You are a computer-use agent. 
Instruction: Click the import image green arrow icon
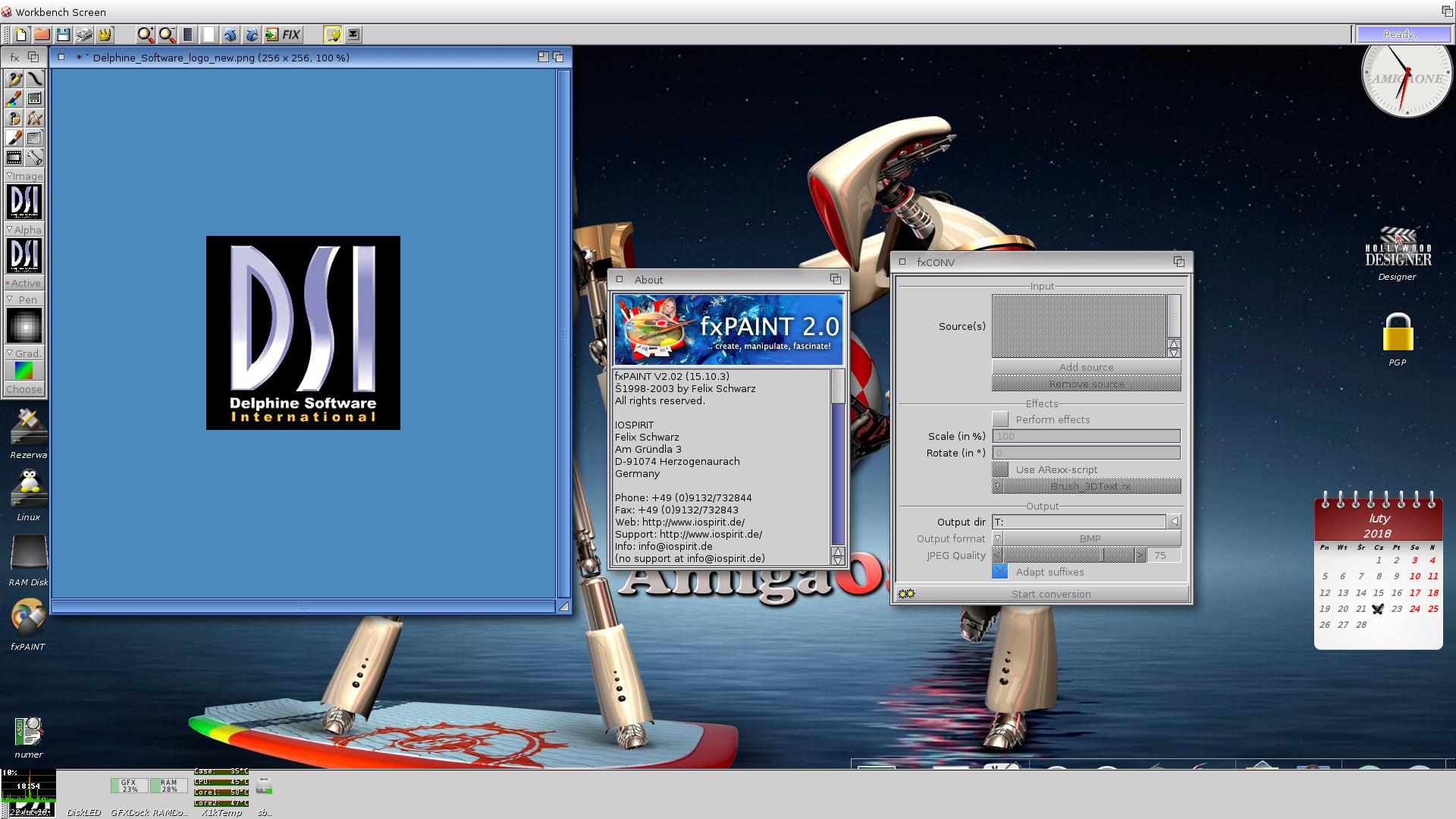(271, 34)
